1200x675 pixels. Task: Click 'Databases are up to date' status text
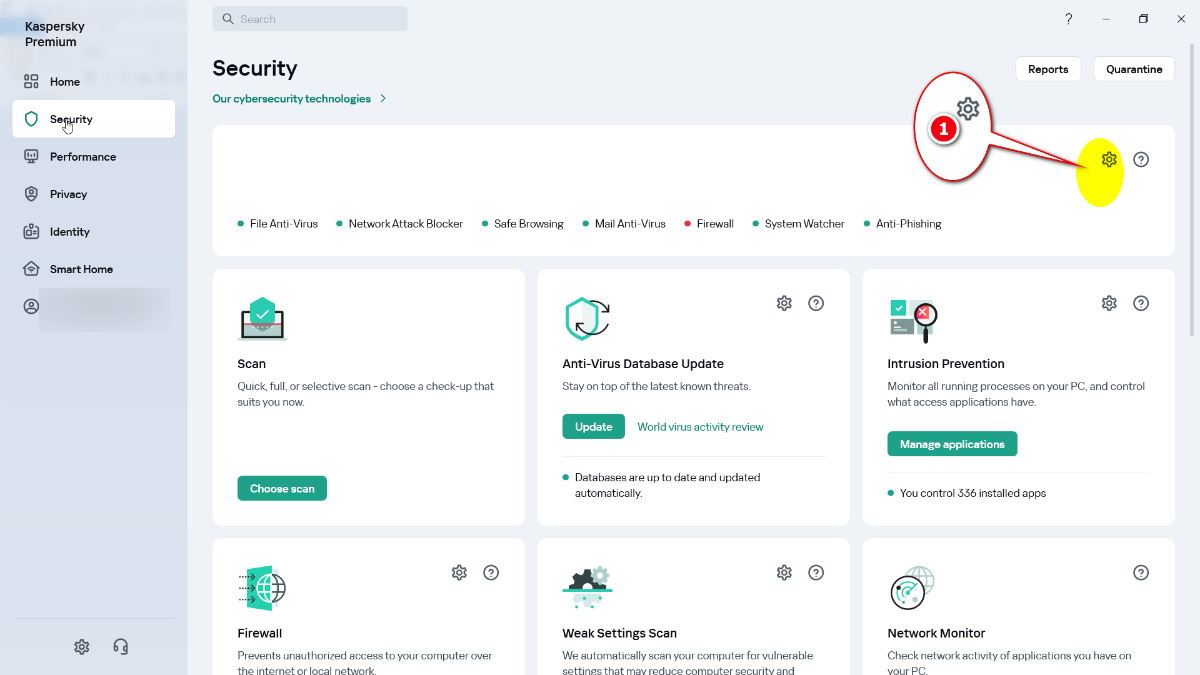point(668,485)
